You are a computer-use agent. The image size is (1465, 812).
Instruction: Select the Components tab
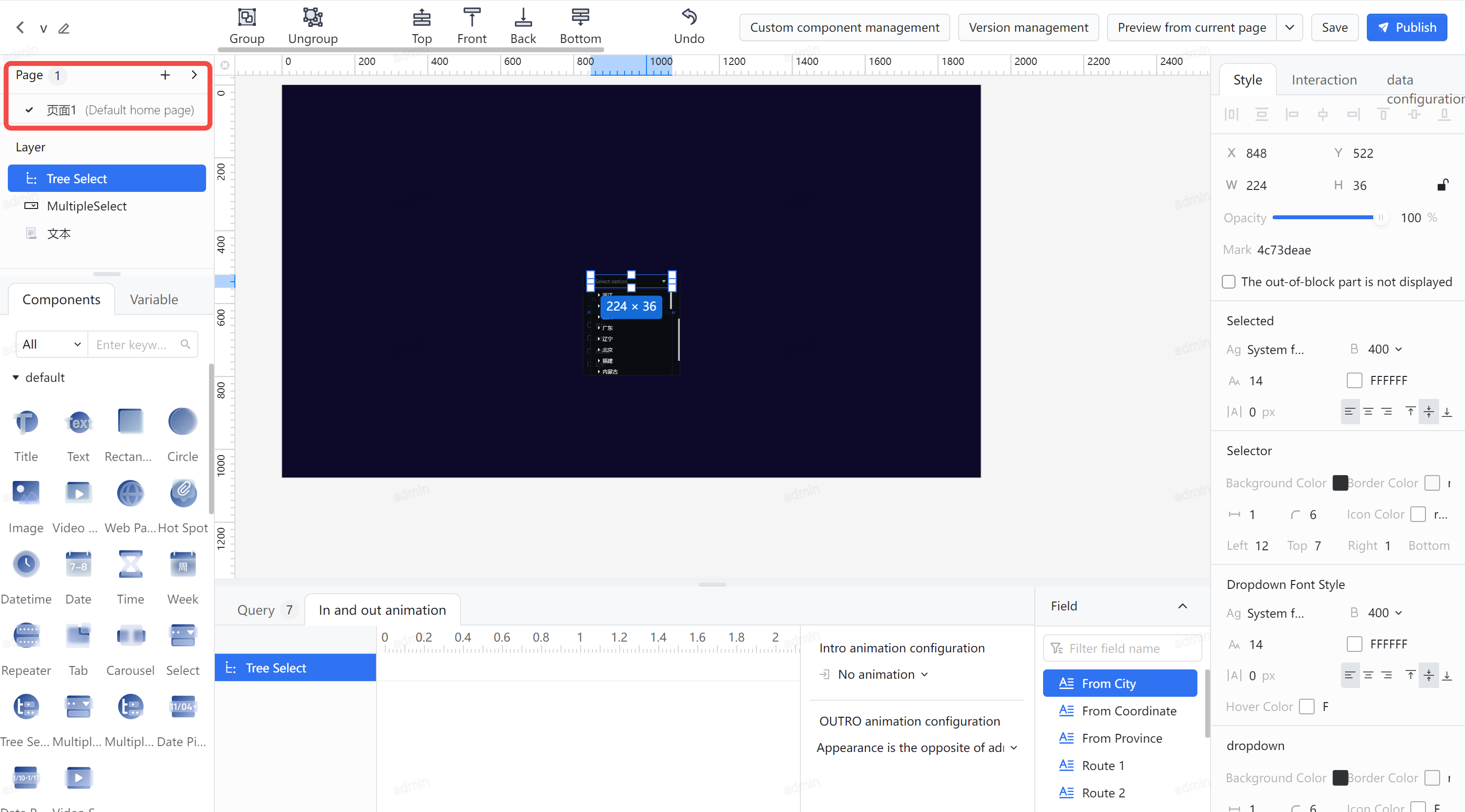(62, 299)
